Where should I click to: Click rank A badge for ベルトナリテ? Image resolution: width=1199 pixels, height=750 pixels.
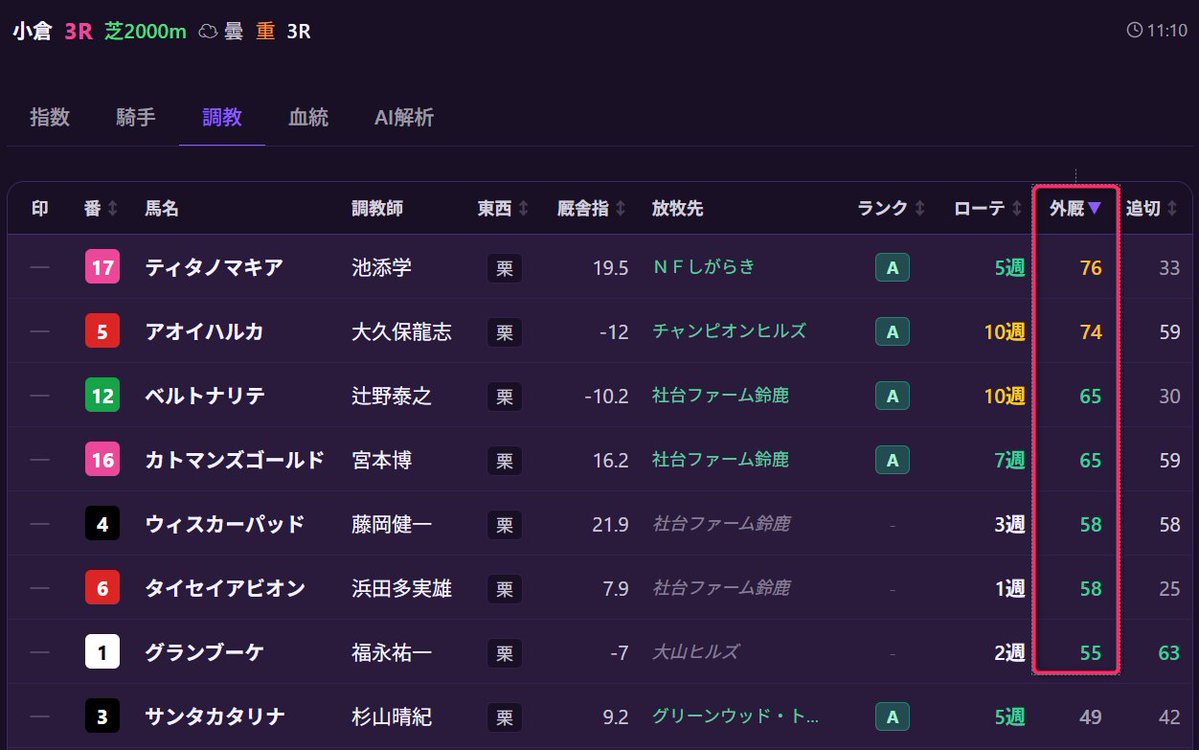pyautogui.click(x=892, y=396)
